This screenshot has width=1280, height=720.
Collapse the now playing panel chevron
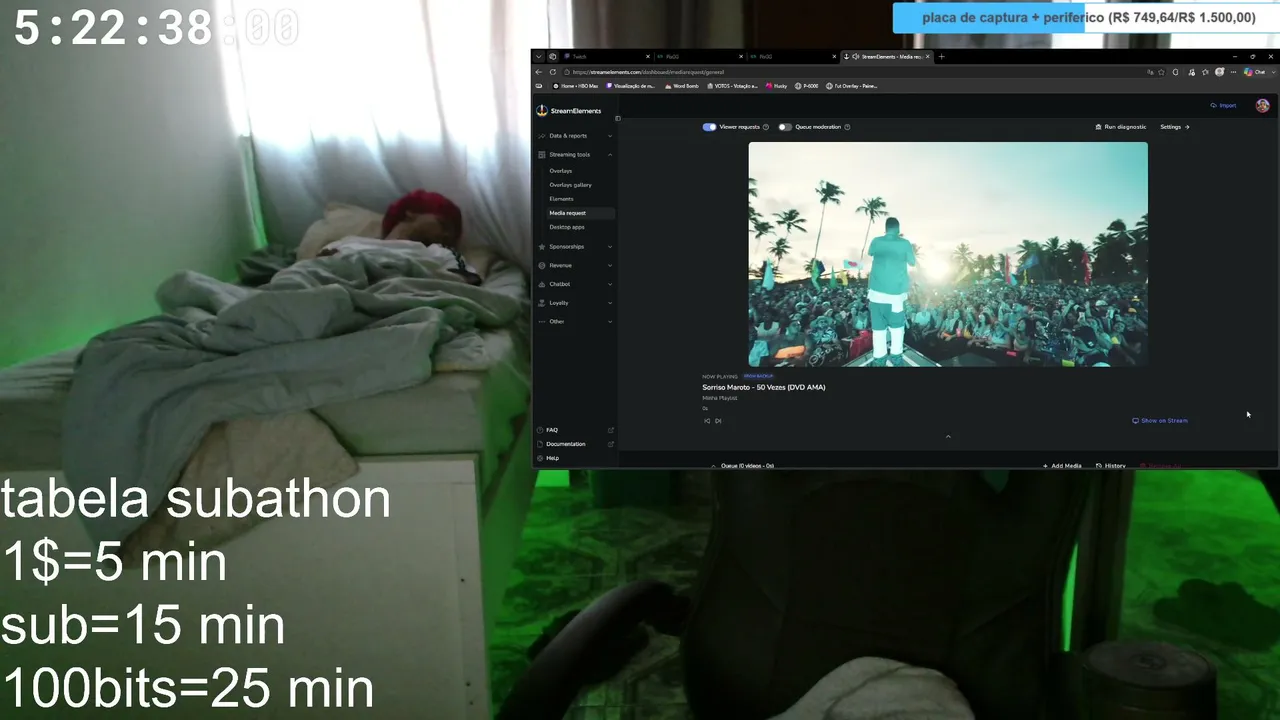(948, 436)
